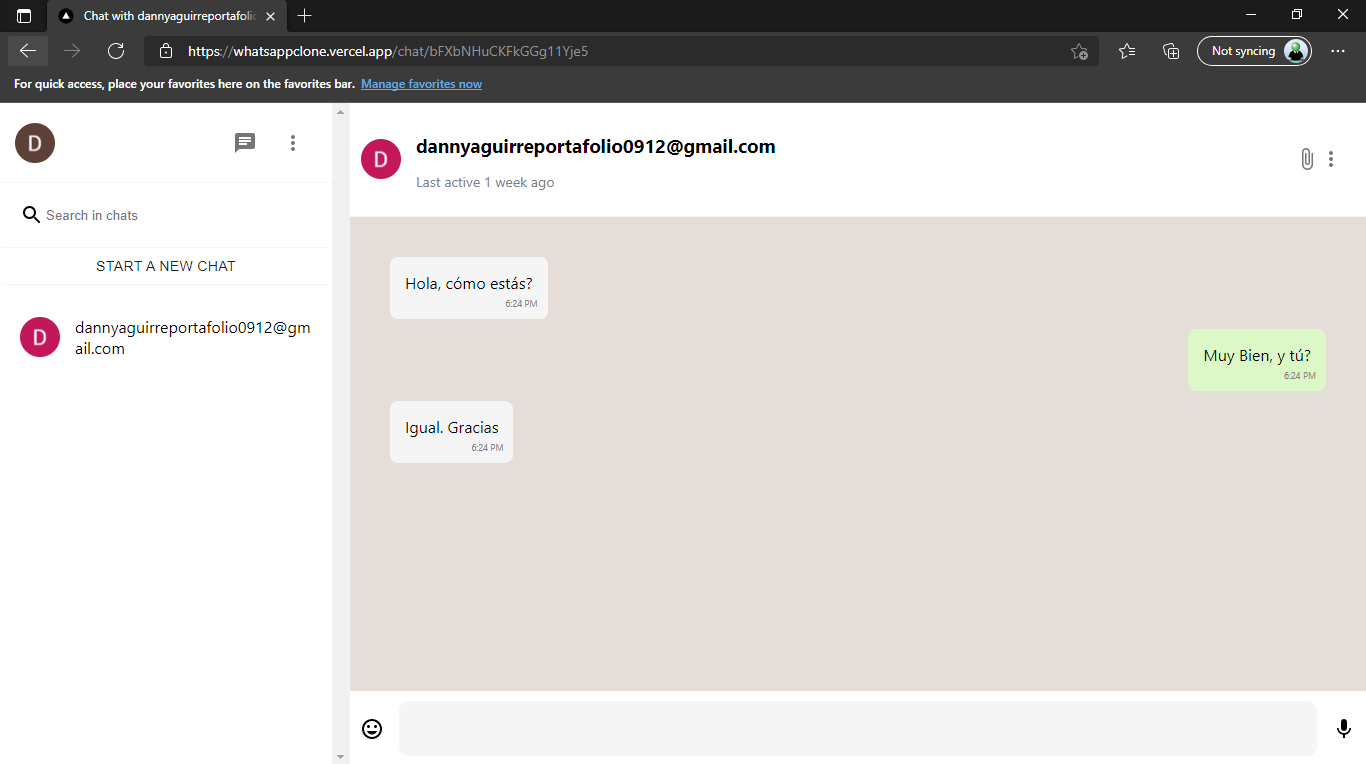Image resolution: width=1366 pixels, height=764 pixels.
Task: Open the new chat message icon
Action: [245, 143]
